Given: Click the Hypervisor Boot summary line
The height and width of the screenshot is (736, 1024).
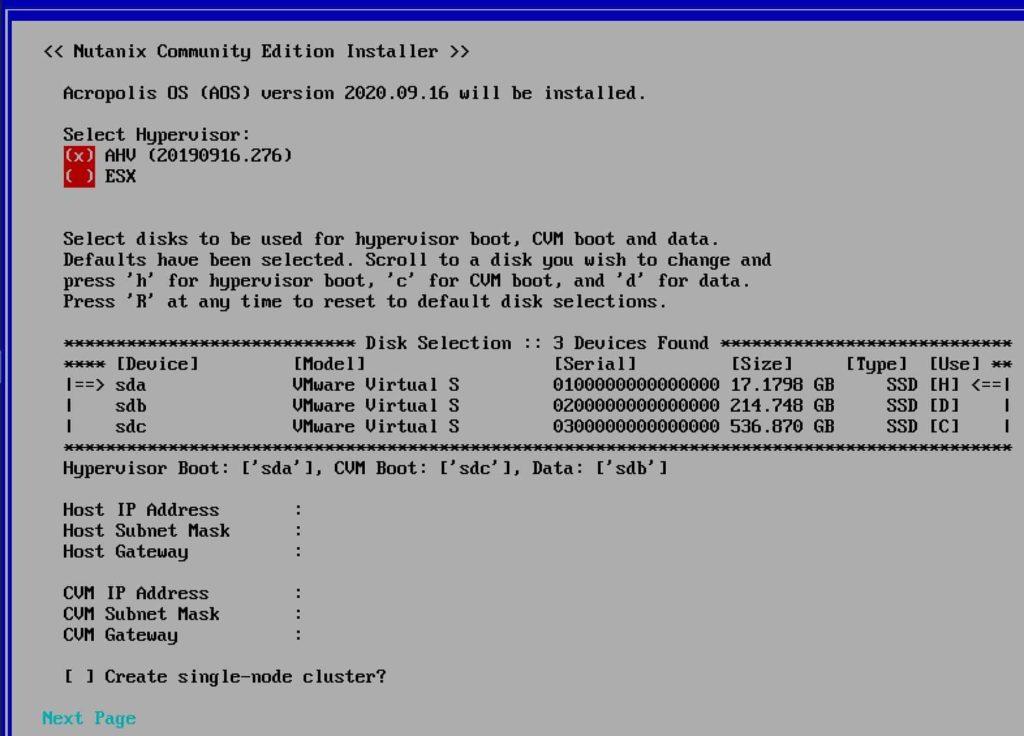Looking at the screenshot, I should click(366, 469).
